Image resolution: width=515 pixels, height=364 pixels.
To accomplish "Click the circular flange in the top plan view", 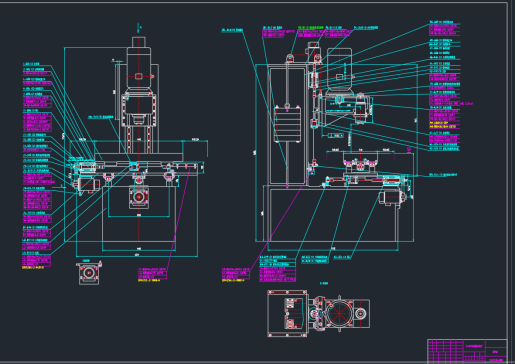I will pos(339,313).
